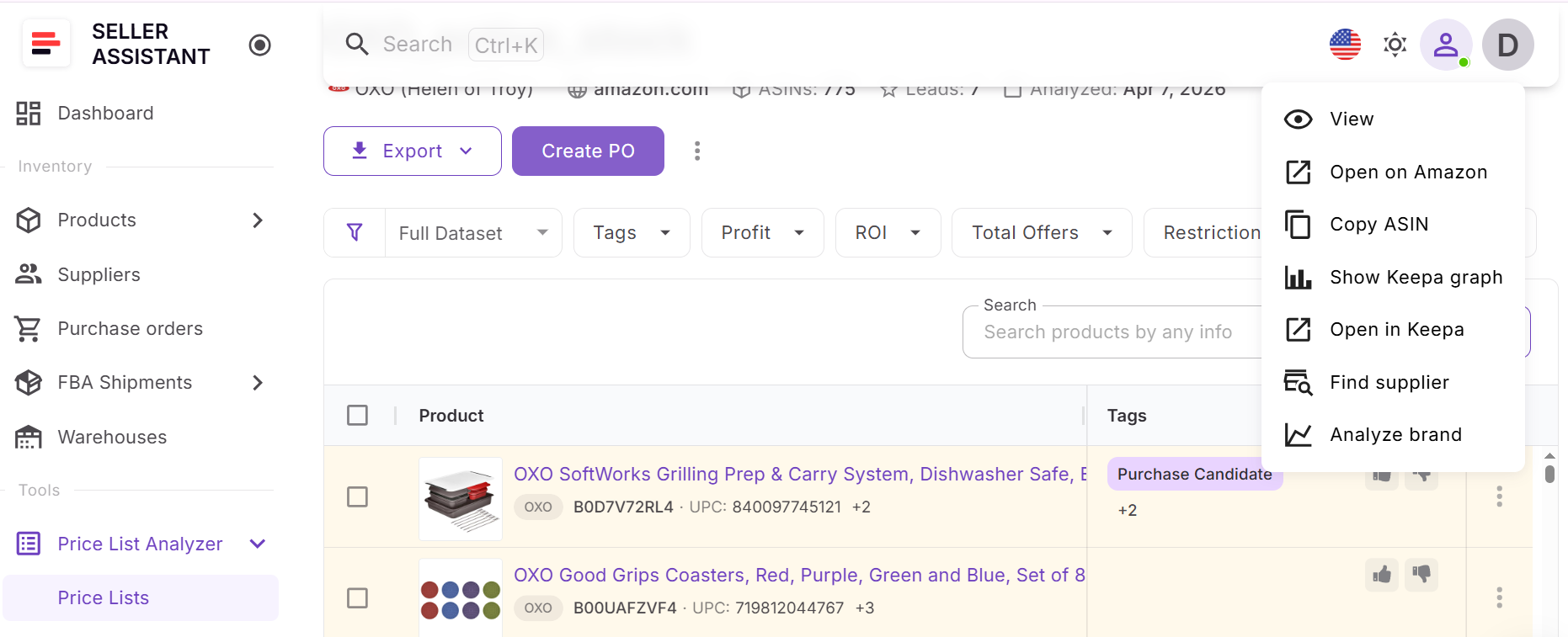Click the Seller Assistant logo icon
Viewport: 1568px width, 637px height.
(x=45, y=43)
